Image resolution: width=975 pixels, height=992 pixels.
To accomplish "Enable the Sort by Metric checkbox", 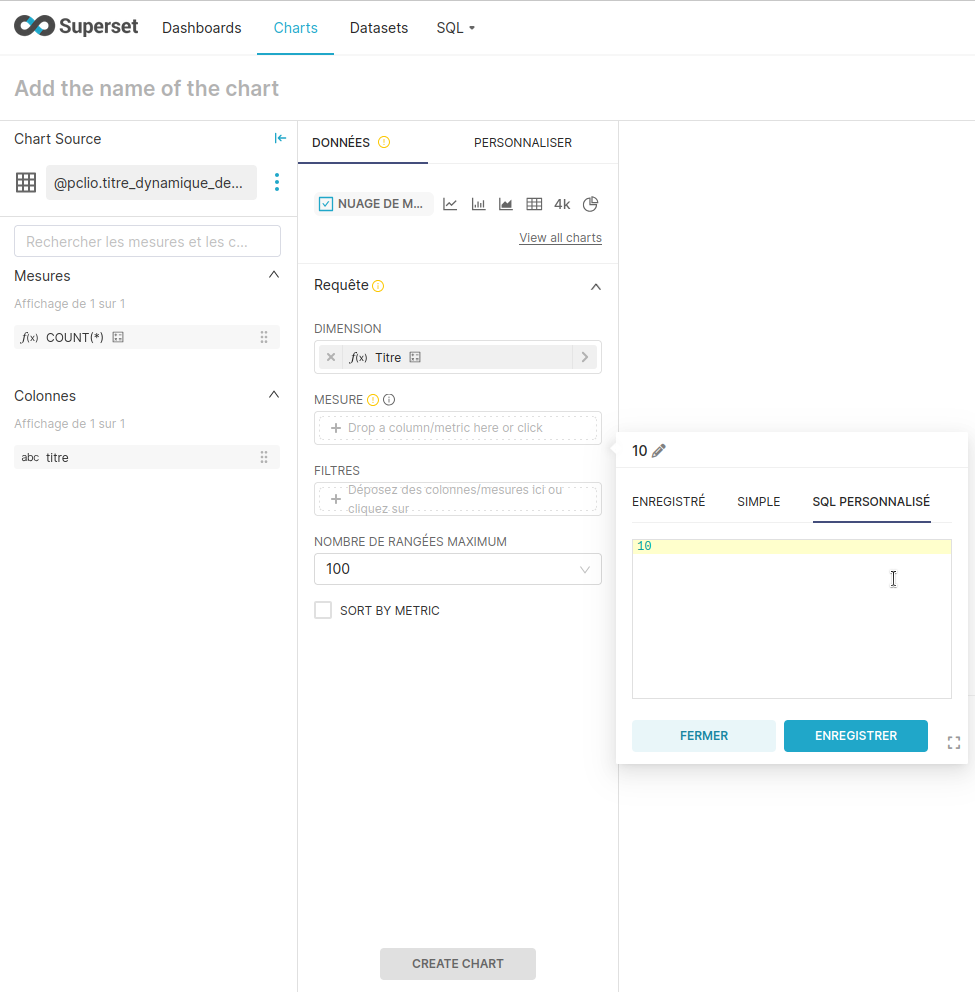I will [x=323, y=610].
